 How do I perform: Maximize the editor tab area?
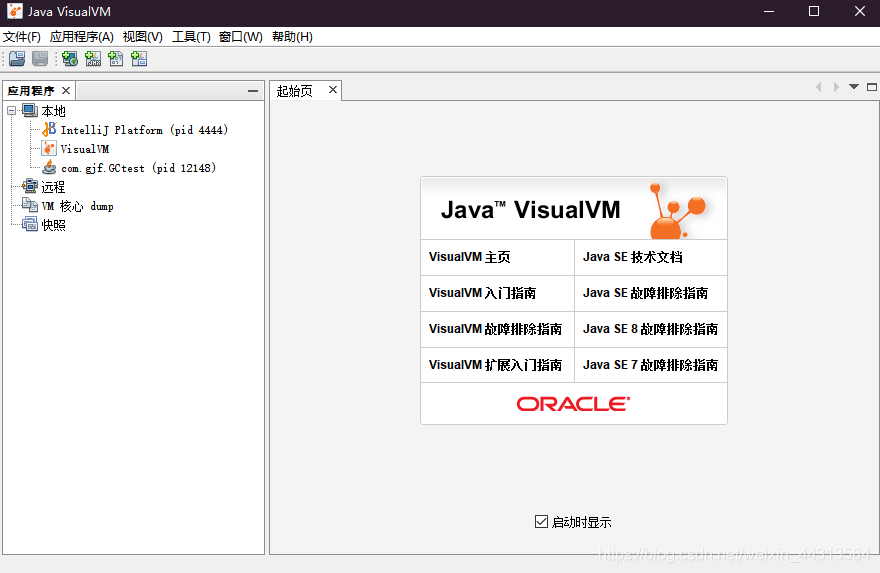pyautogui.click(x=872, y=86)
